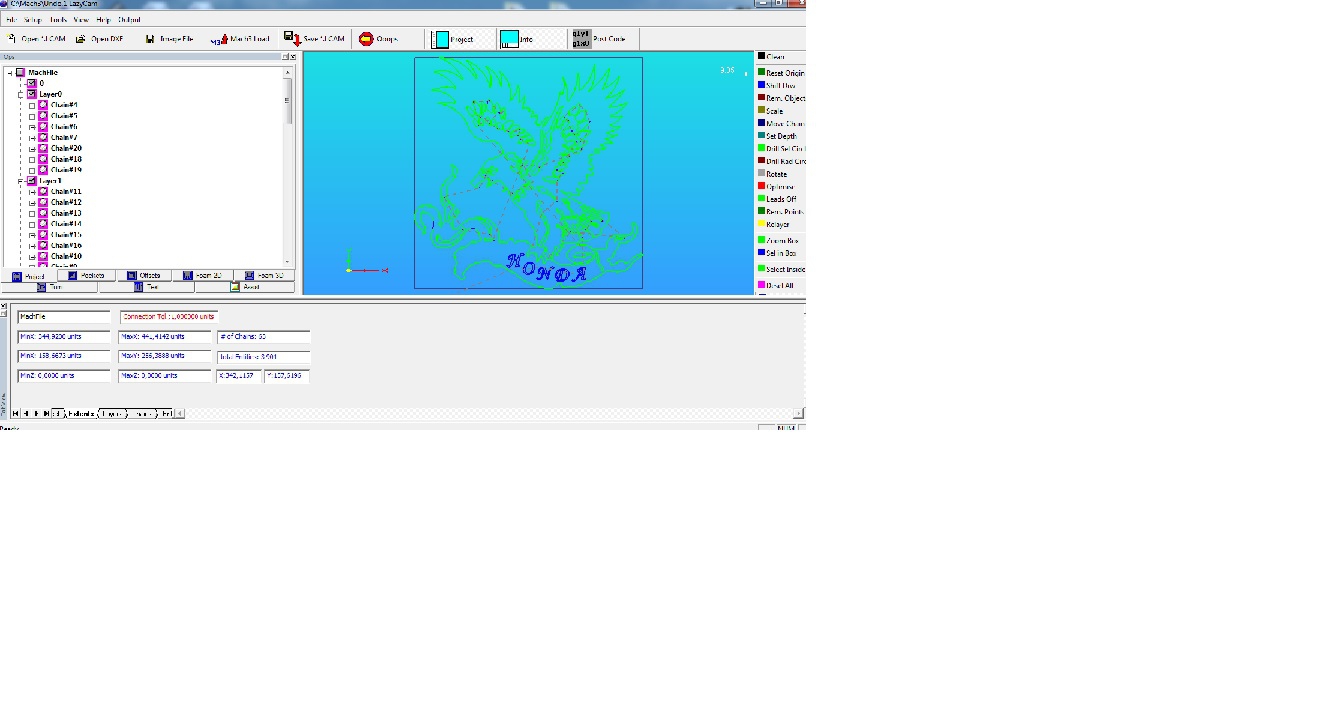This screenshot has width=1343, height=716.
Task: Open the Tools menu
Action: (x=58, y=20)
